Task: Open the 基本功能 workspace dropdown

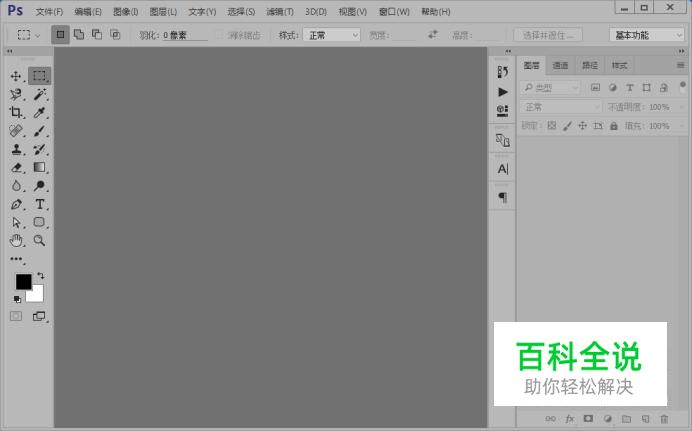Action: pyautogui.click(x=647, y=35)
